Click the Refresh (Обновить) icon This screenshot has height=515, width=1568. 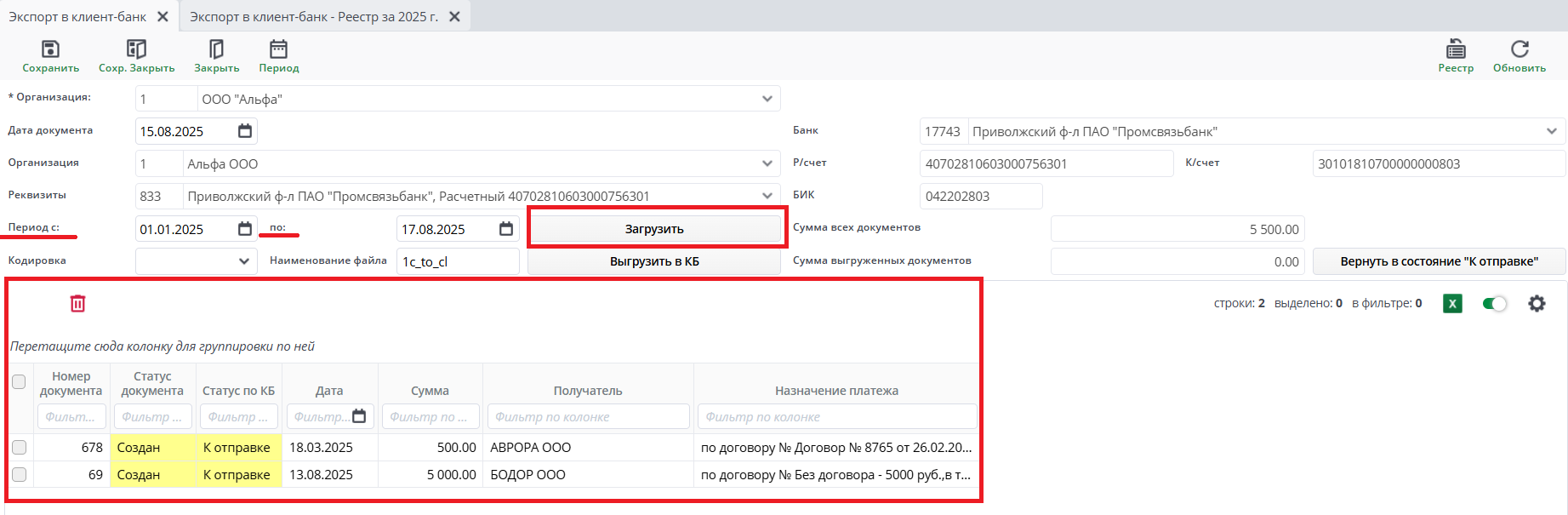click(1519, 49)
